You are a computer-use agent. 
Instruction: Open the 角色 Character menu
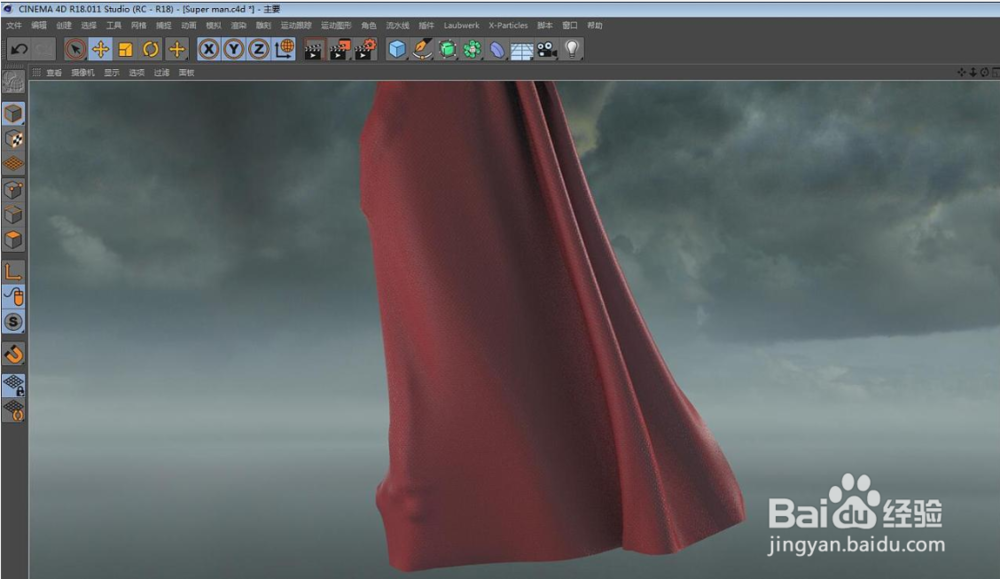pos(369,26)
